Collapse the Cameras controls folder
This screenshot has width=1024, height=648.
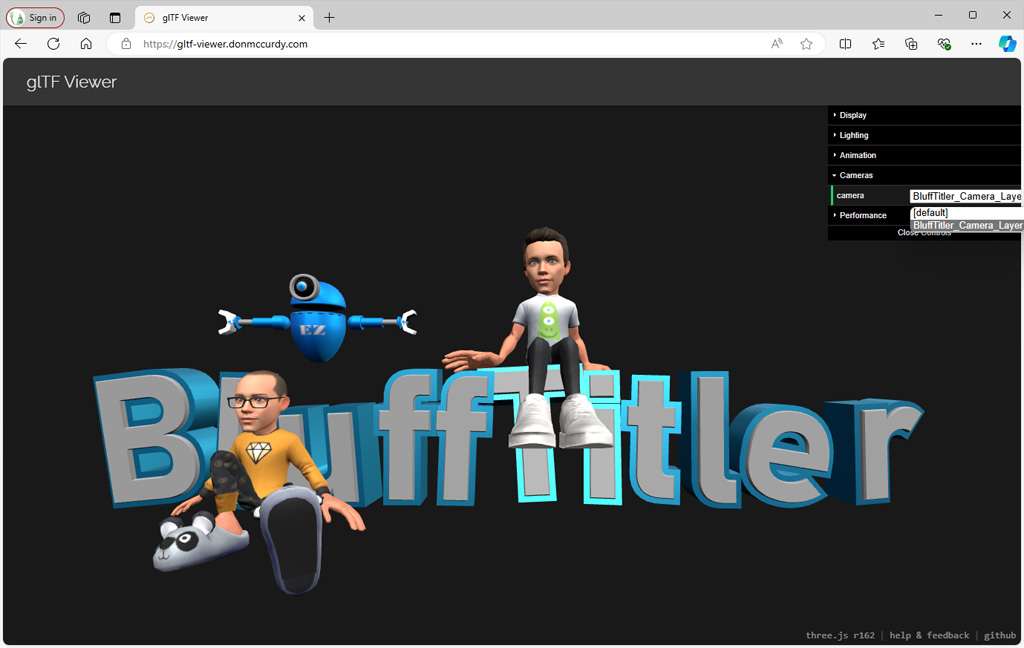tap(924, 175)
